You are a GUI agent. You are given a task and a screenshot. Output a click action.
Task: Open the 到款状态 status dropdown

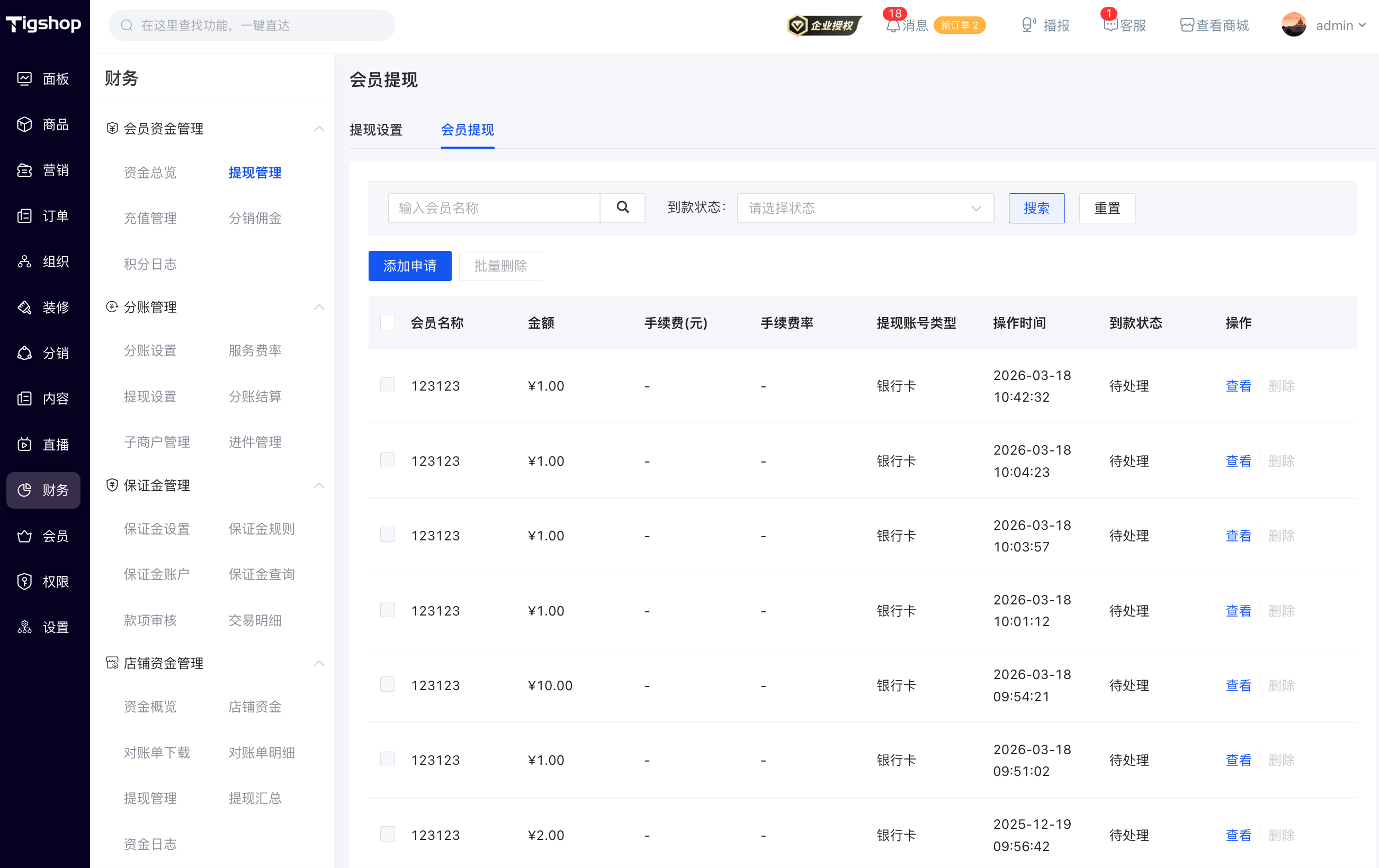pyautogui.click(x=865, y=207)
